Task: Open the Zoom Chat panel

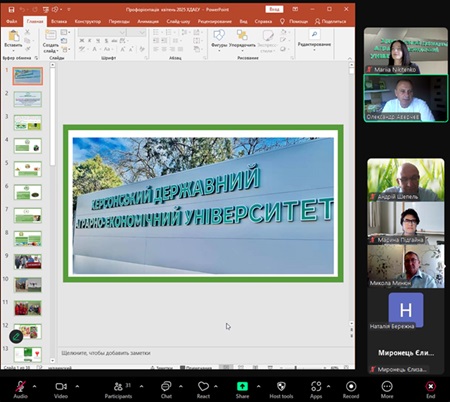Action: pos(166,389)
